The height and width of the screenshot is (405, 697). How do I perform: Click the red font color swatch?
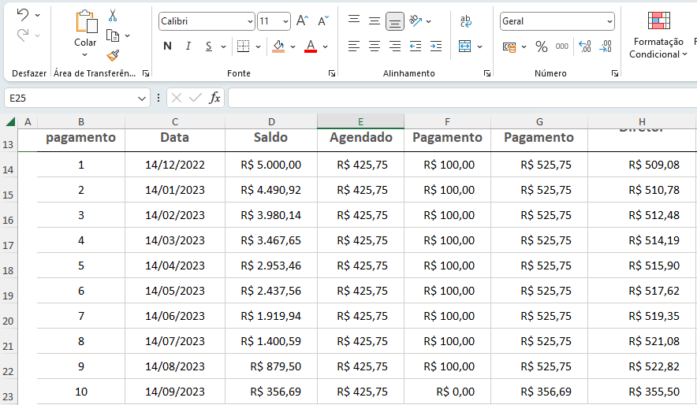point(311,47)
